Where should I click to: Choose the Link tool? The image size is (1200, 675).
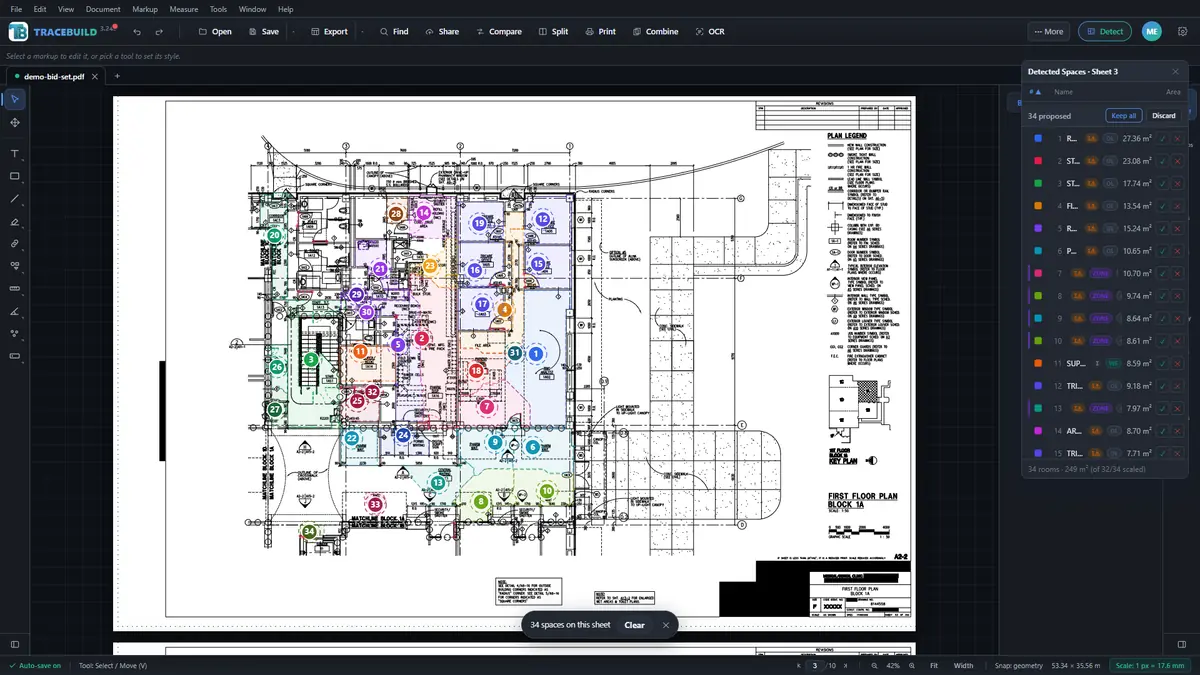14,243
